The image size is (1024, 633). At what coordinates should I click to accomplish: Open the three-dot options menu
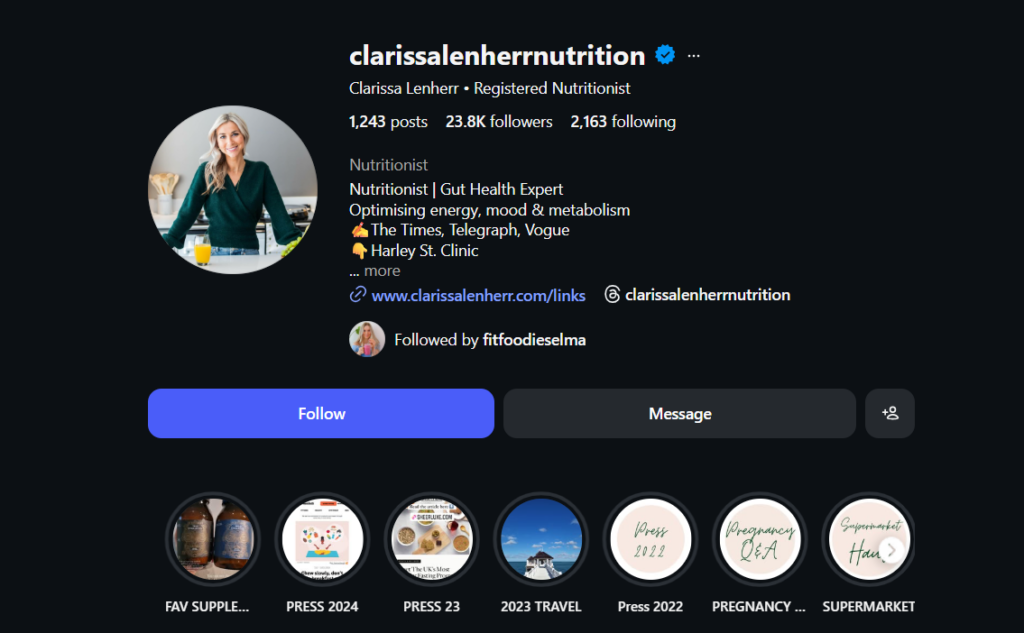tap(694, 56)
